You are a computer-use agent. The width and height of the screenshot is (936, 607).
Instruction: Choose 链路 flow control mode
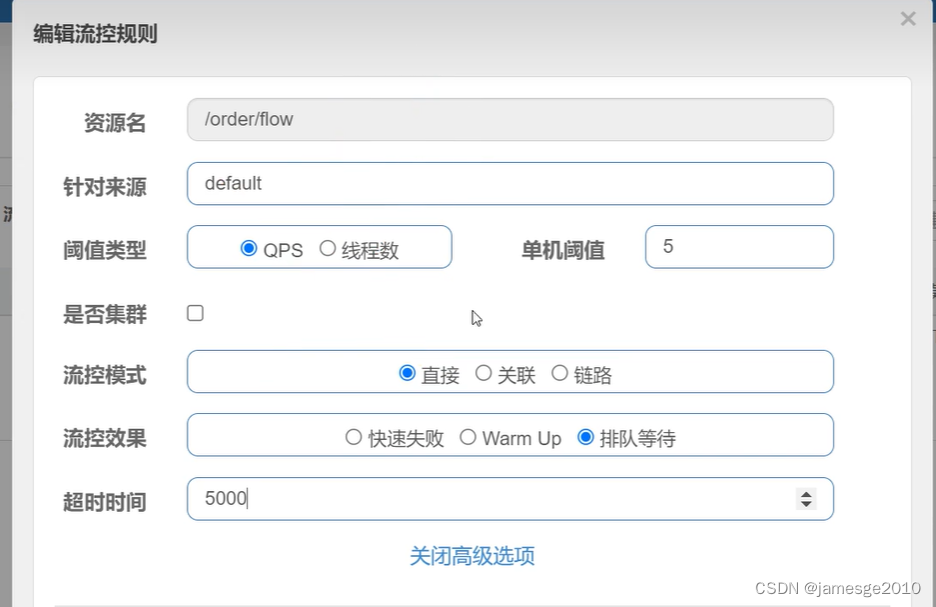point(559,373)
